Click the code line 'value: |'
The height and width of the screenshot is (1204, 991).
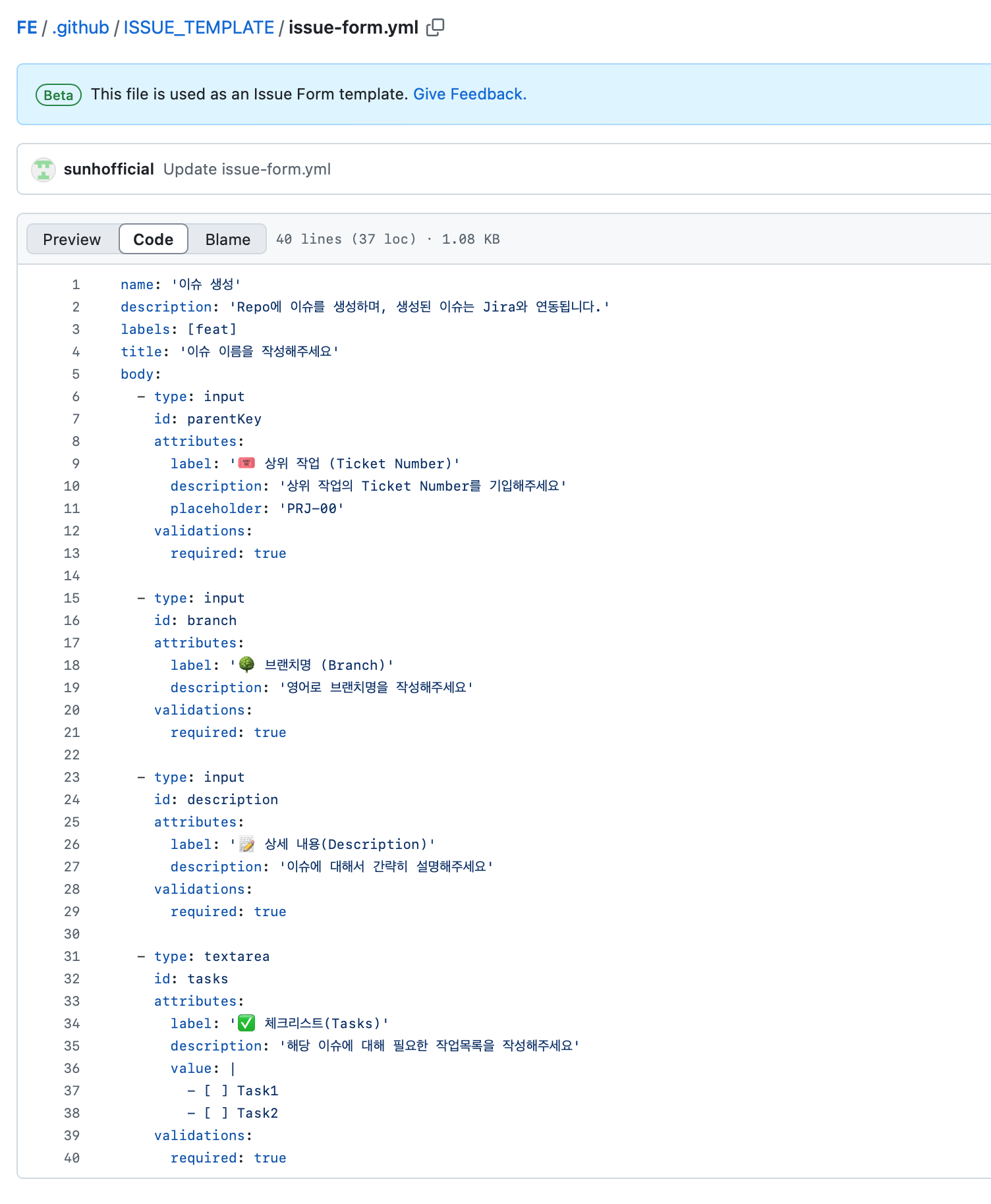[203, 1068]
